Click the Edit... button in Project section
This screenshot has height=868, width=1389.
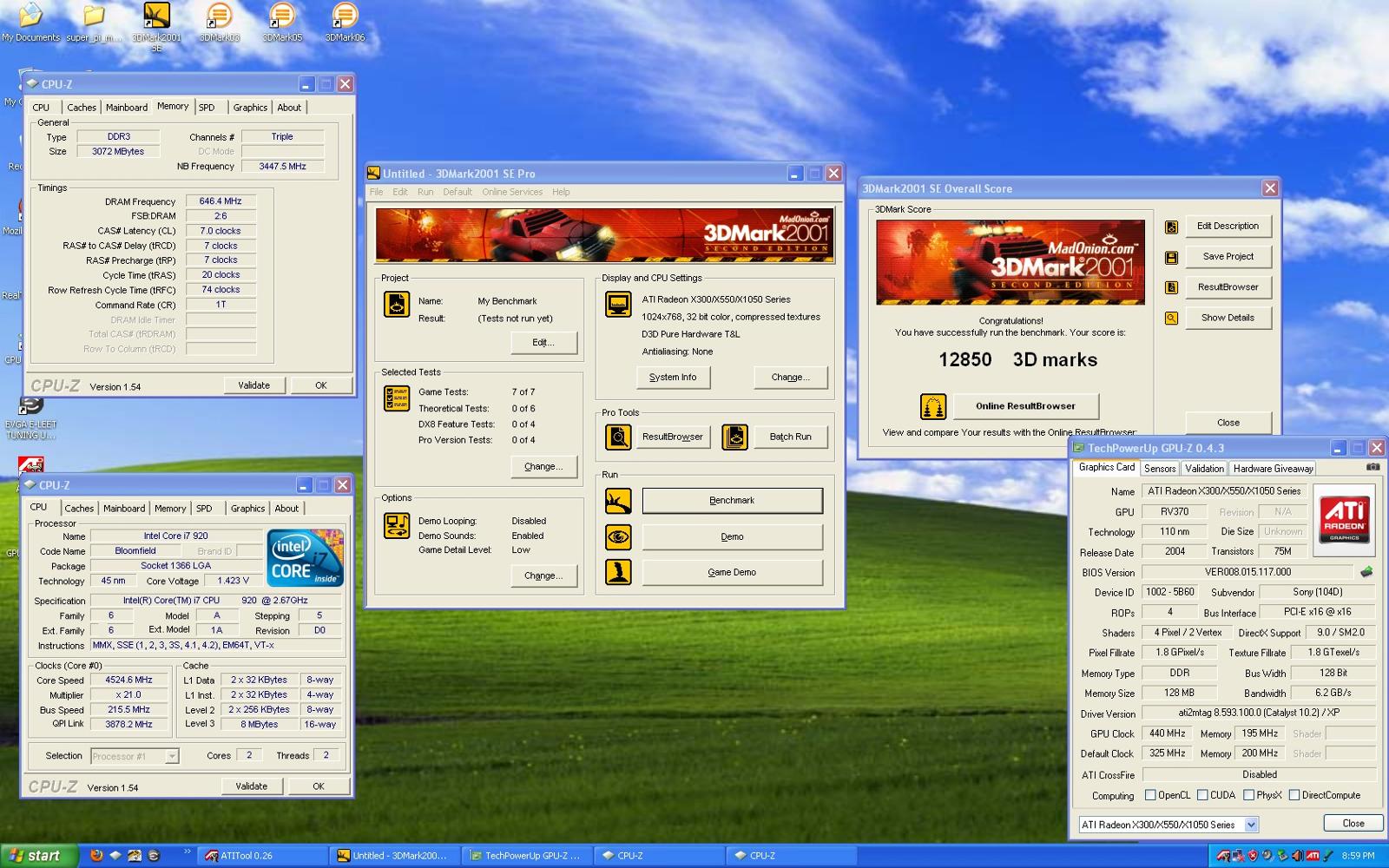543,343
